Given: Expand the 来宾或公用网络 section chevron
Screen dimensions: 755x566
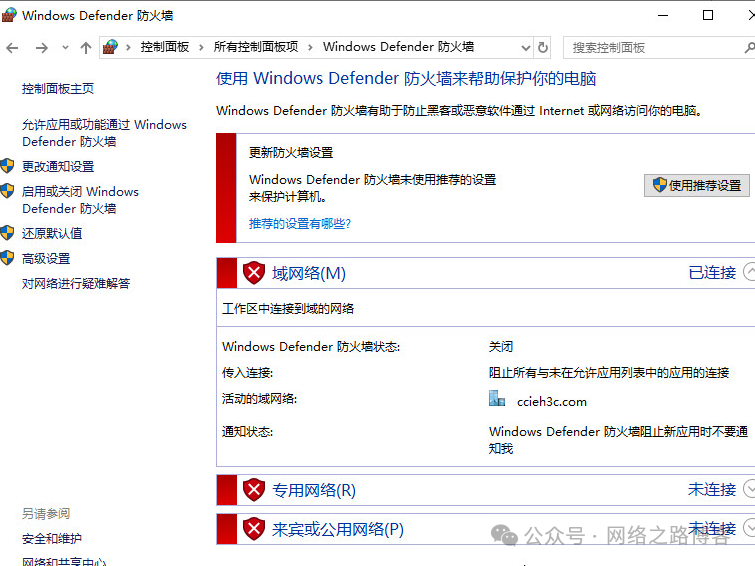Looking at the screenshot, I should pyautogui.click(x=750, y=527).
